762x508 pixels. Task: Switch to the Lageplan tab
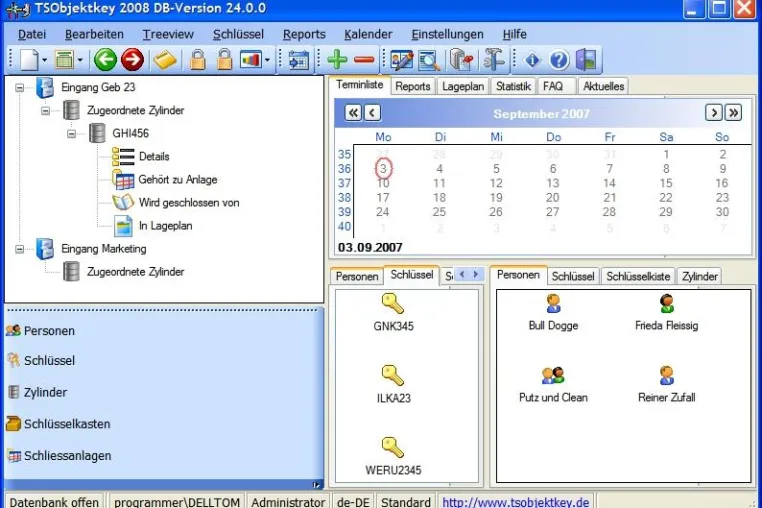[463, 86]
